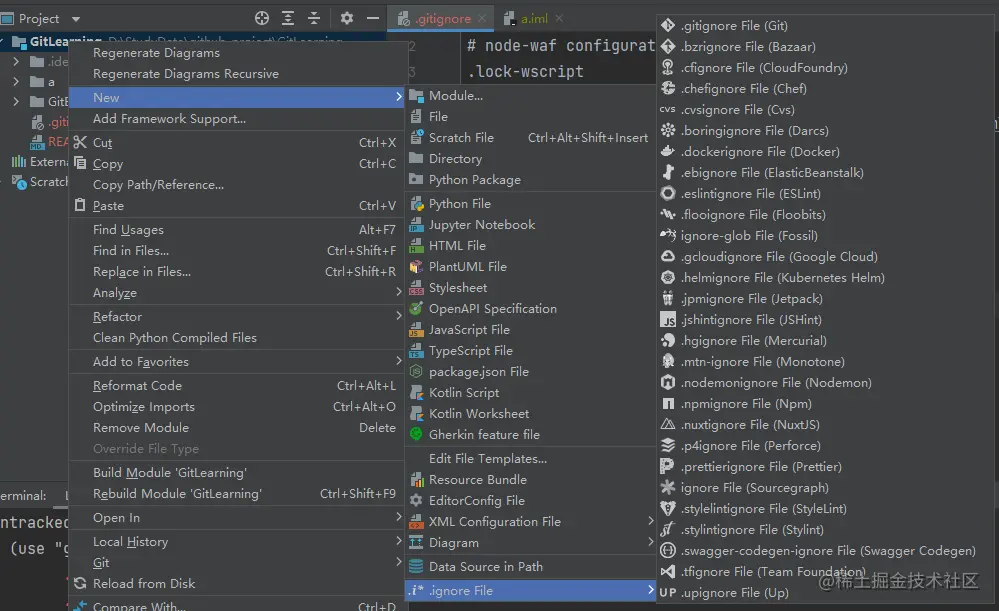The height and width of the screenshot is (611, 999).
Task: Click the Kotlin Script icon
Action: click(416, 393)
